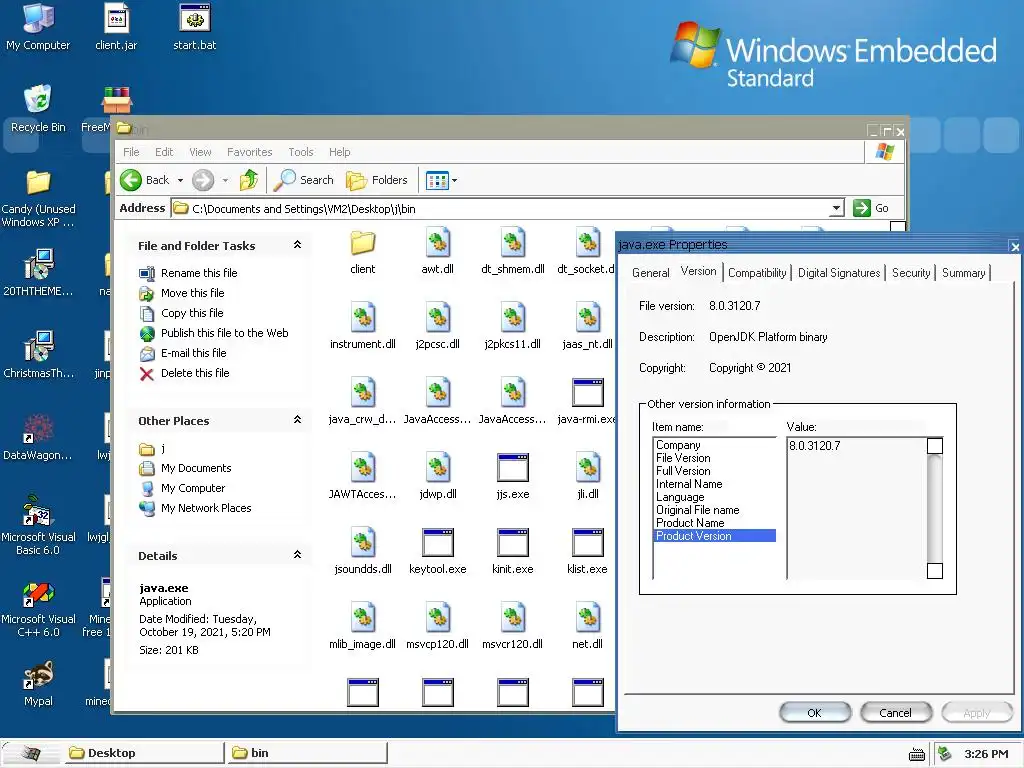Select the net.dll file

587,627
